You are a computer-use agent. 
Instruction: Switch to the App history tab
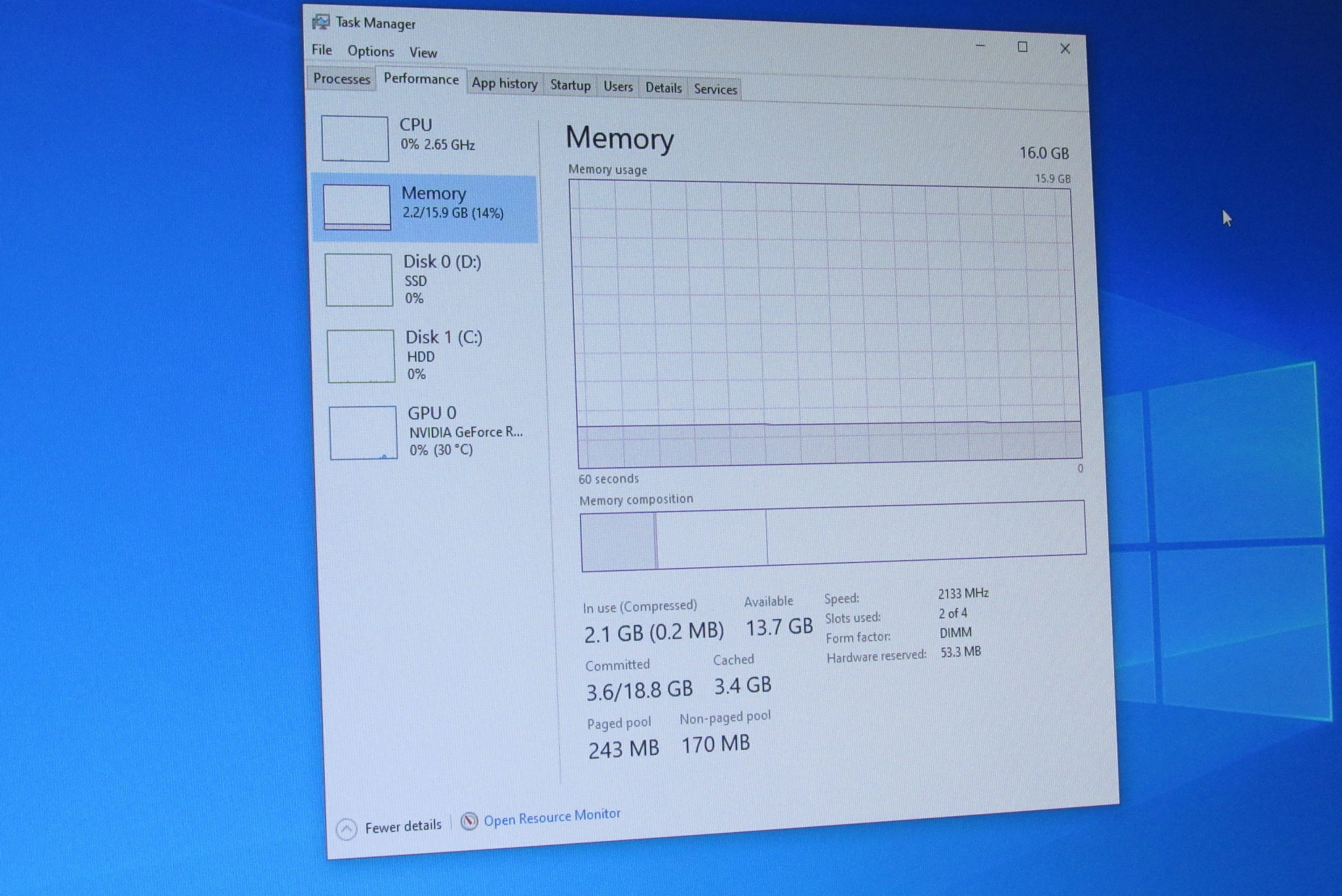tap(505, 83)
